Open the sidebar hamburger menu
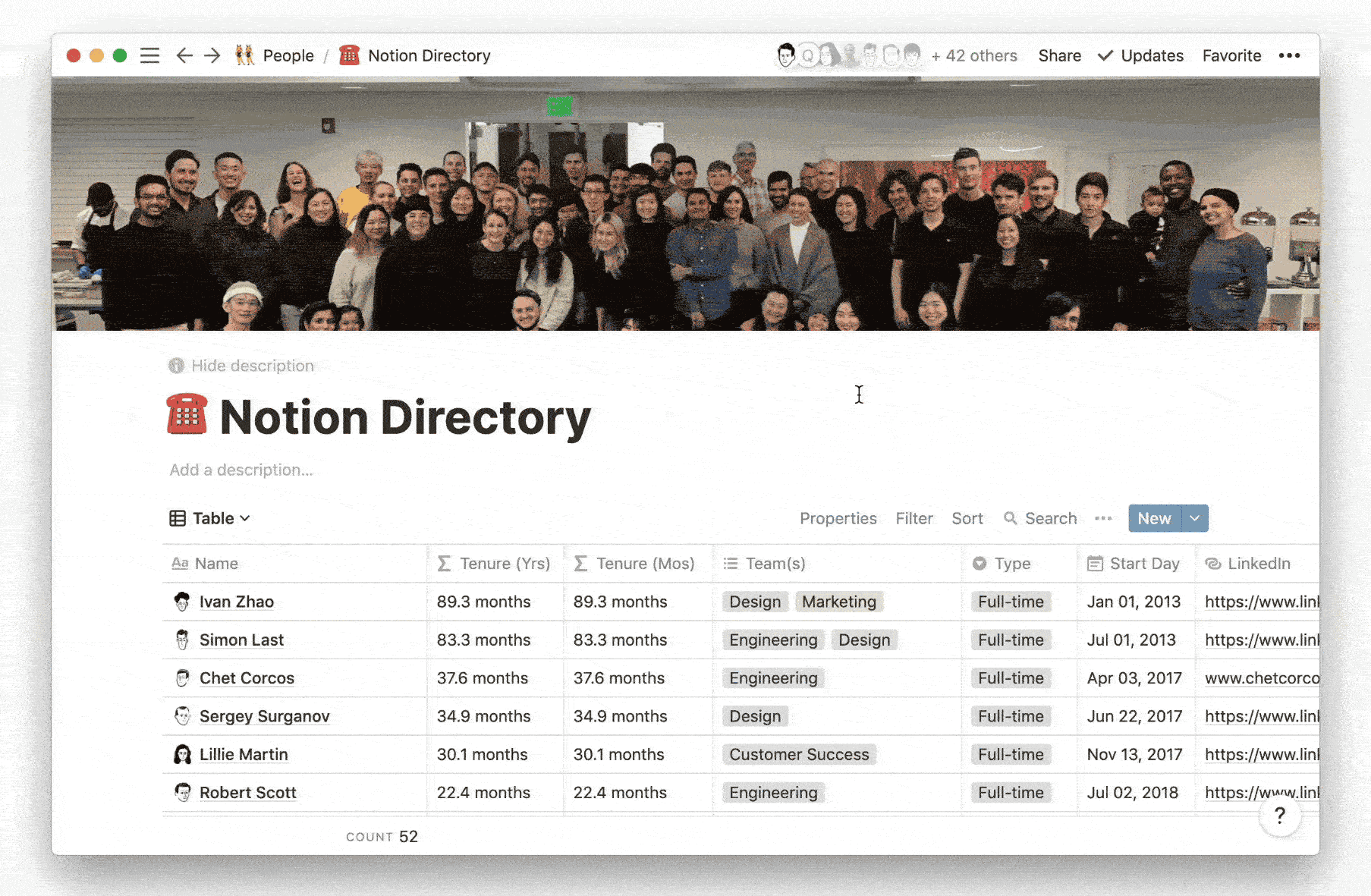 coord(149,55)
